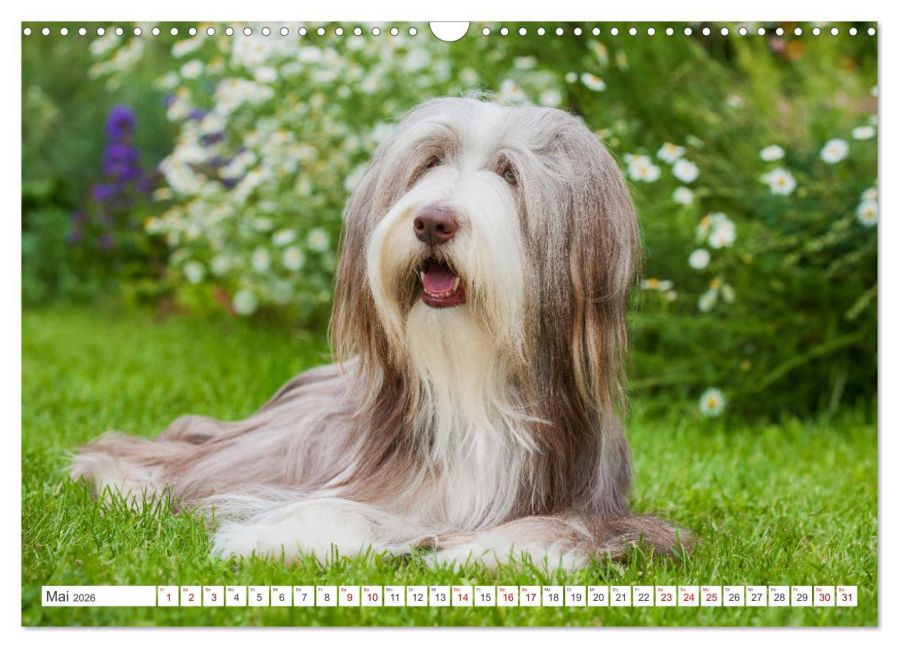899x648 pixels.
Task: Choose the red day 9 cell
Action: point(349,596)
